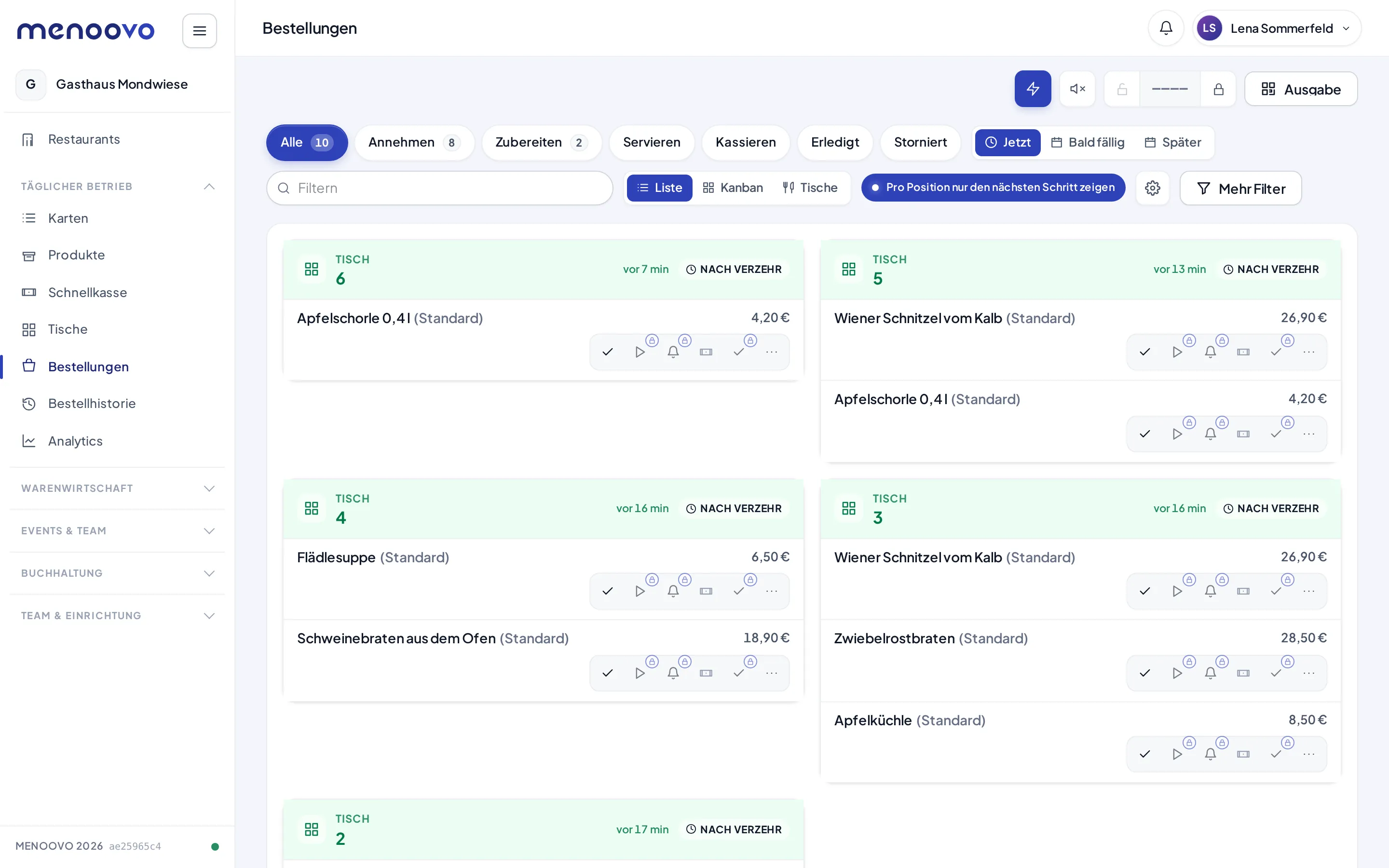Open the hamburger sidebar menu button
Image resolution: width=1389 pixels, height=868 pixels.
click(x=199, y=30)
